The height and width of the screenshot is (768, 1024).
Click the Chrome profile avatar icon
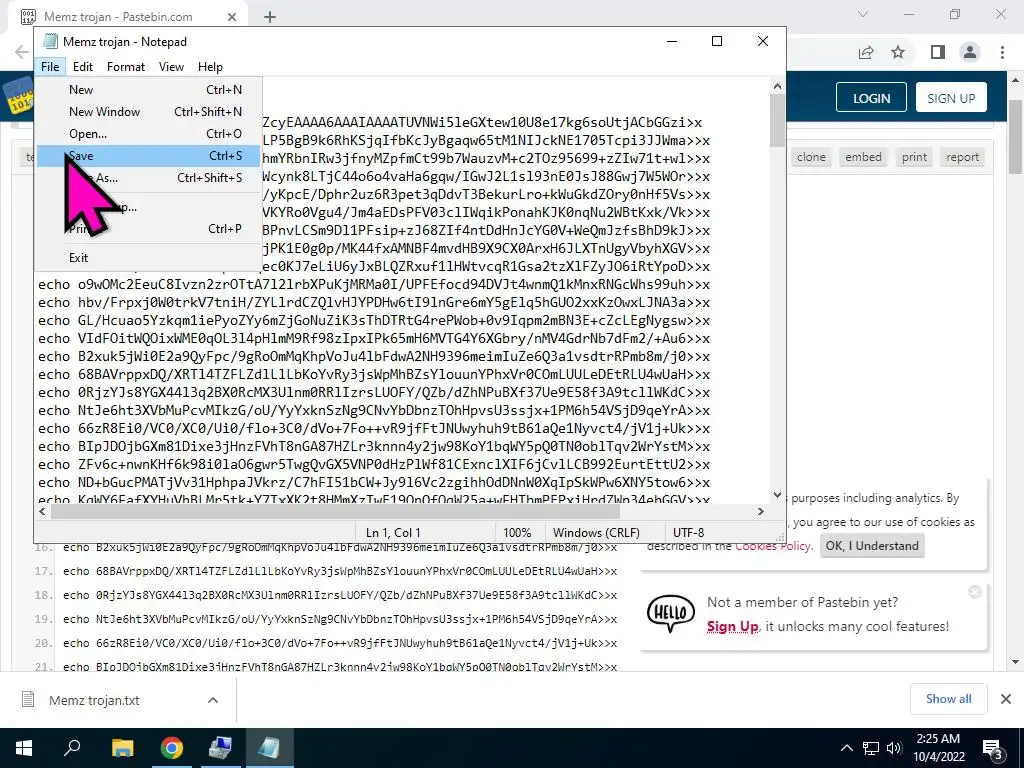[x=970, y=52]
